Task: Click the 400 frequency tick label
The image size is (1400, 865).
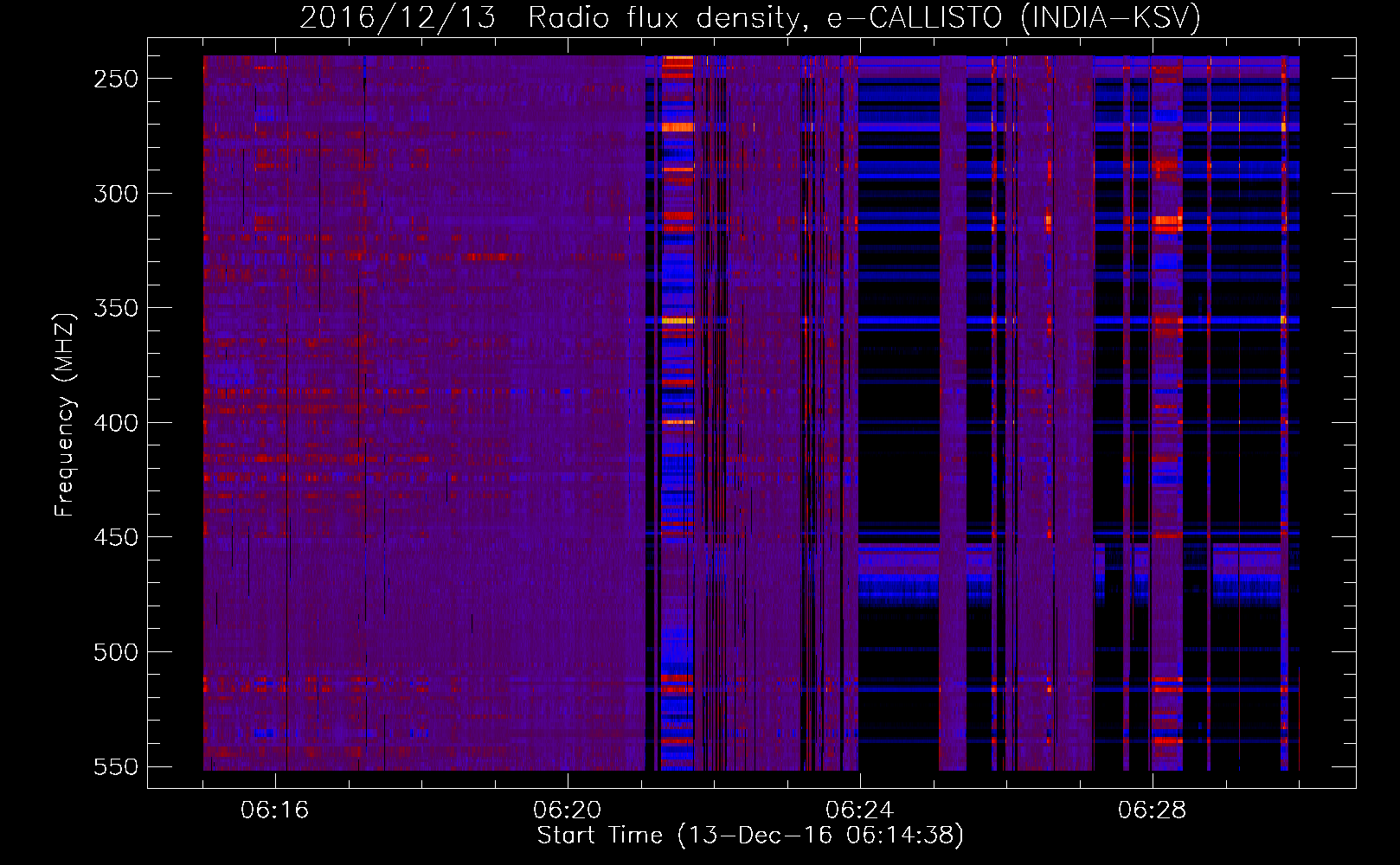Action: coord(116,423)
